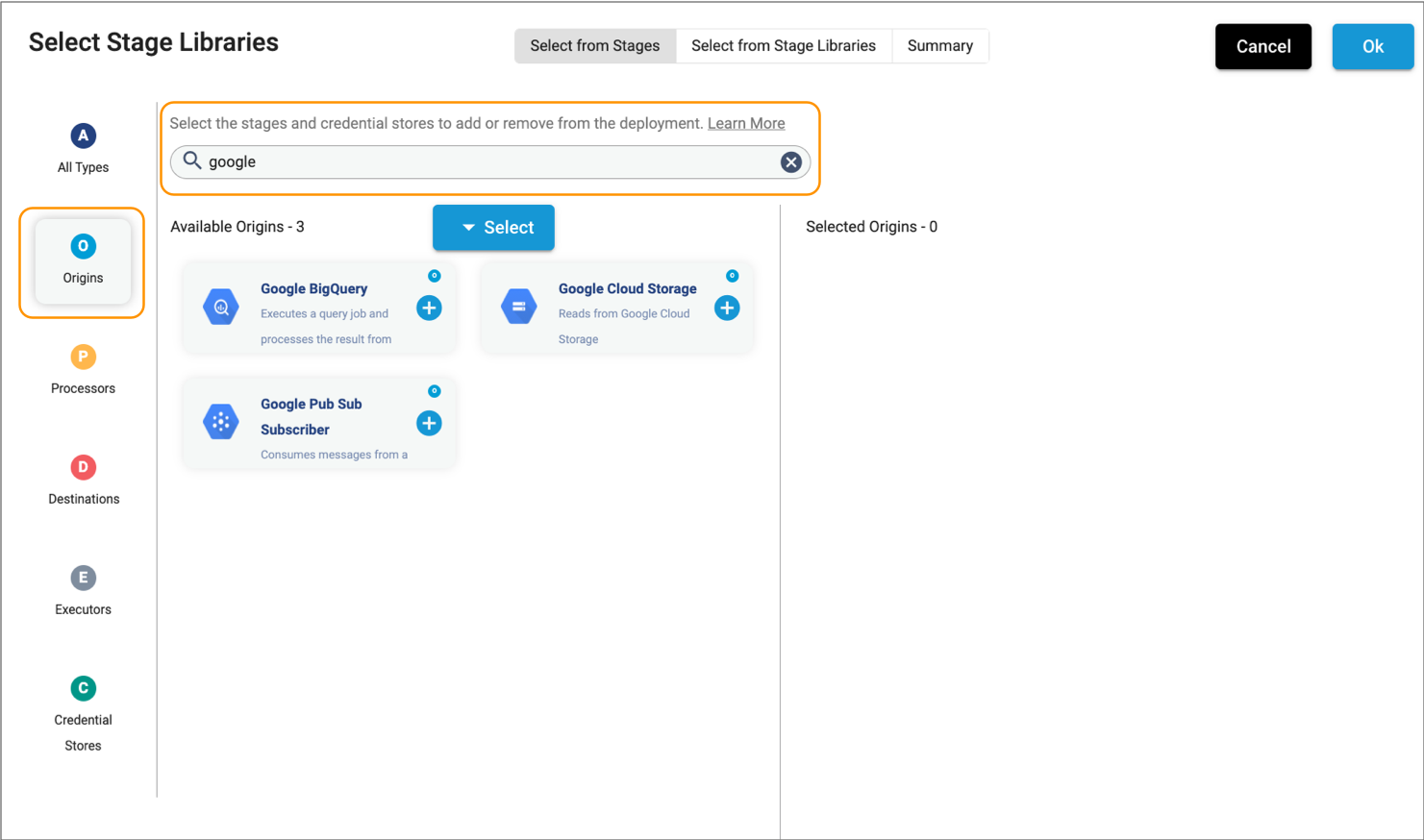Click the origin badge on Google Cloud Storage card
Viewport: 1424px width, 840px height.
pos(733,276)
